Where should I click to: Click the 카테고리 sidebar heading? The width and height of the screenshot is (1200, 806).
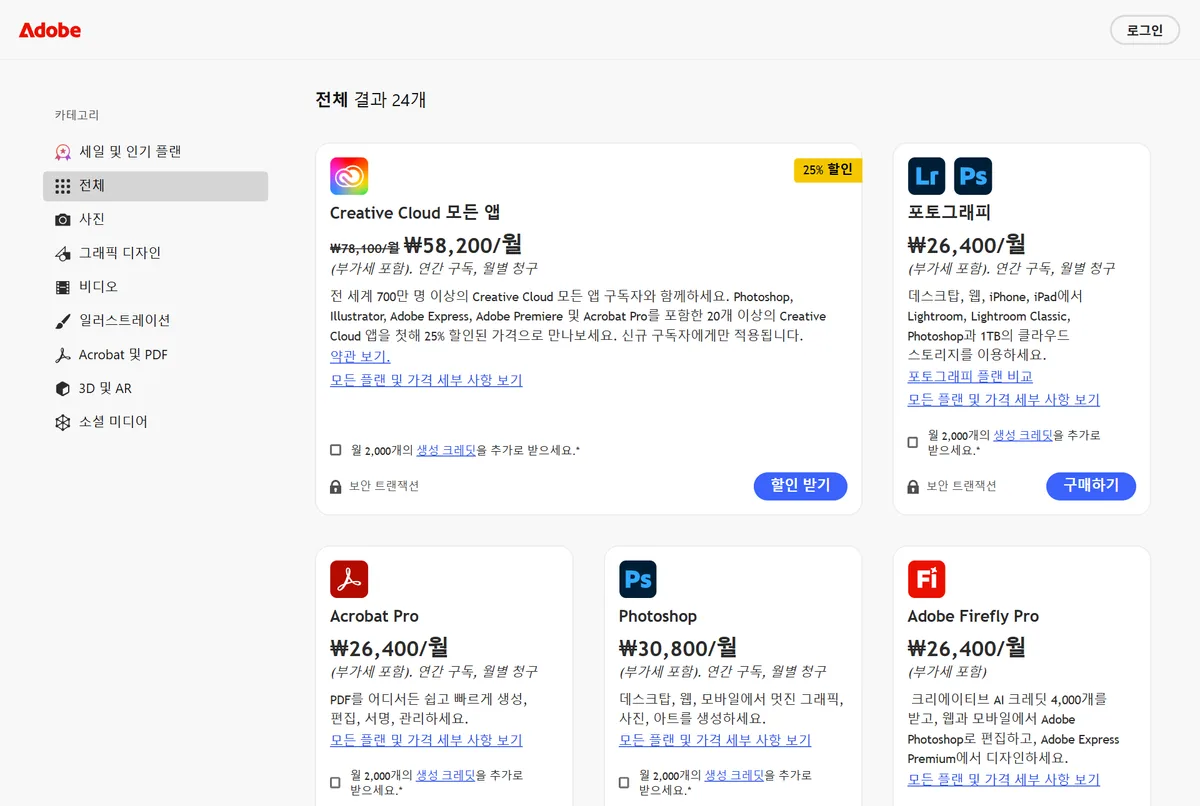point(77,115)
